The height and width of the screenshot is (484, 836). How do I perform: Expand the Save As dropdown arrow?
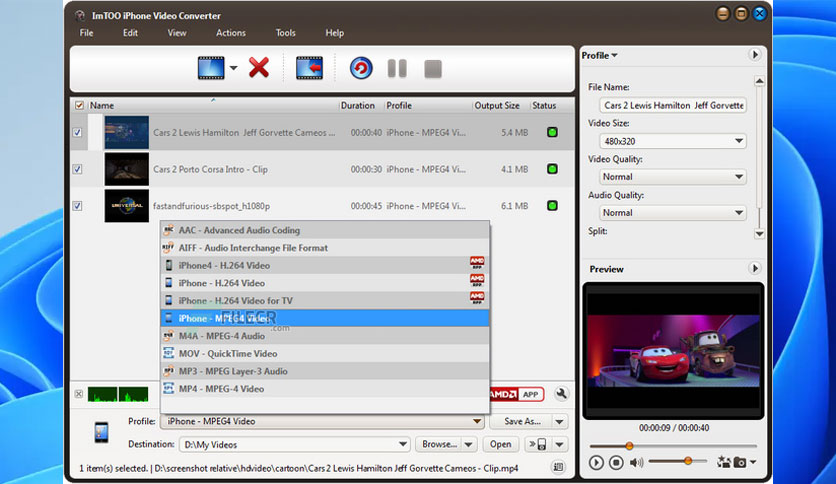click(560, 422)
